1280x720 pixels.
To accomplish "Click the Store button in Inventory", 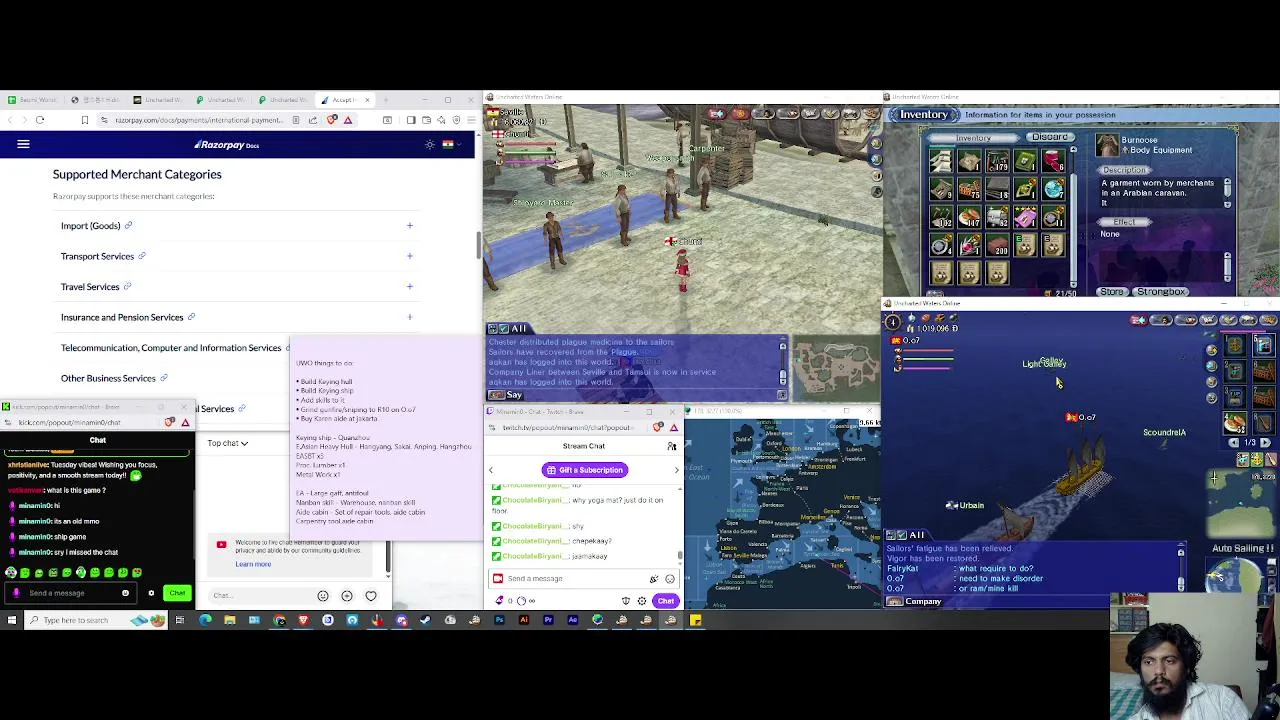I will coord(1112,292).
